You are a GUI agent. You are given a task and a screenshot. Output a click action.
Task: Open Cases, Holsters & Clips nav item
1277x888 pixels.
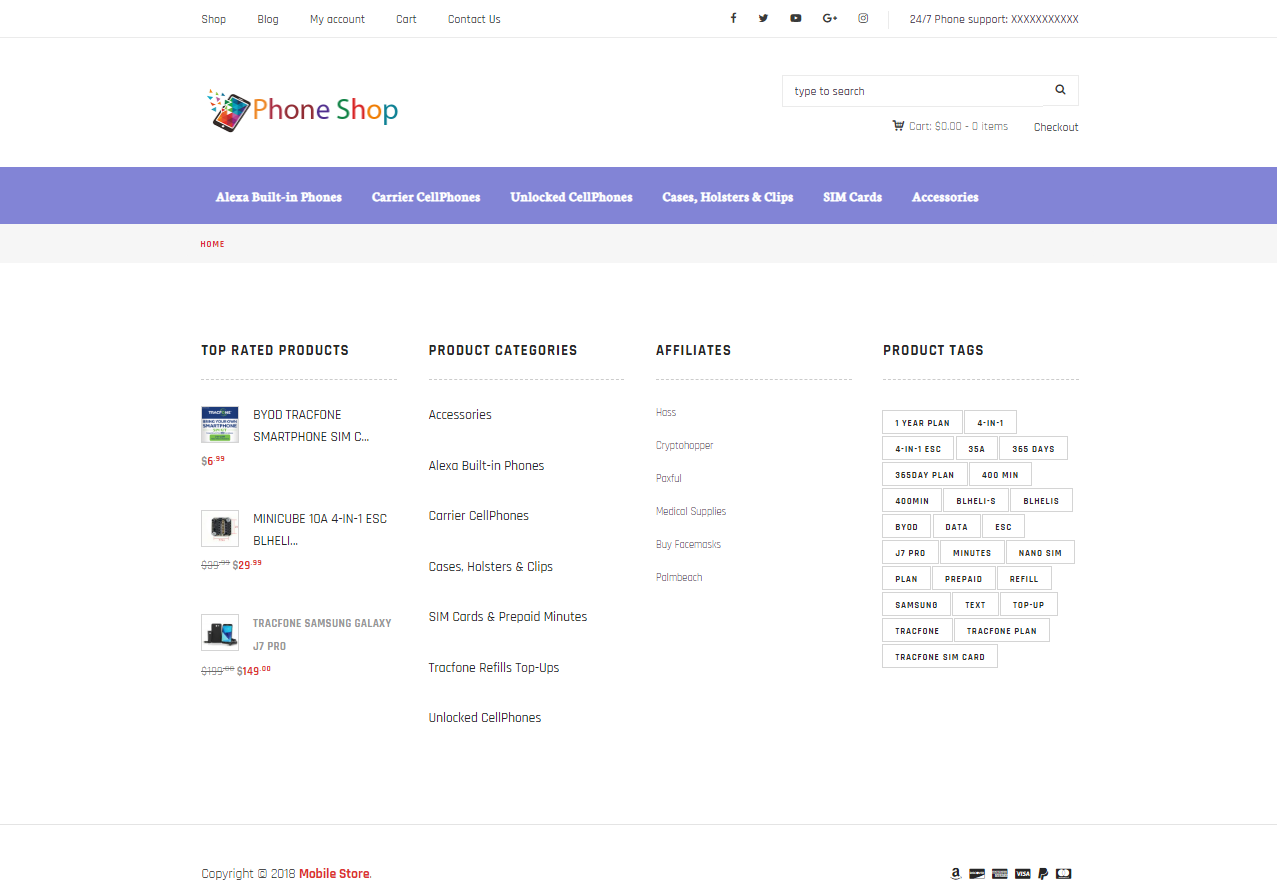[728, 197]
